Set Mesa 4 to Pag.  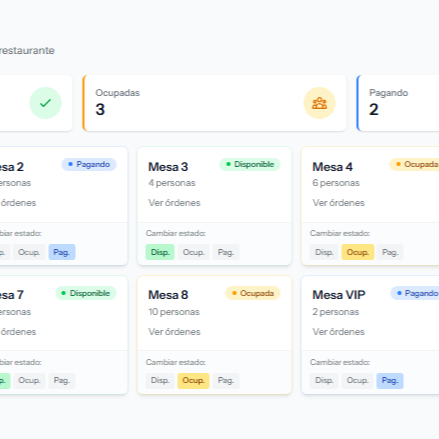pyautogui.click(x=390, y=252)
